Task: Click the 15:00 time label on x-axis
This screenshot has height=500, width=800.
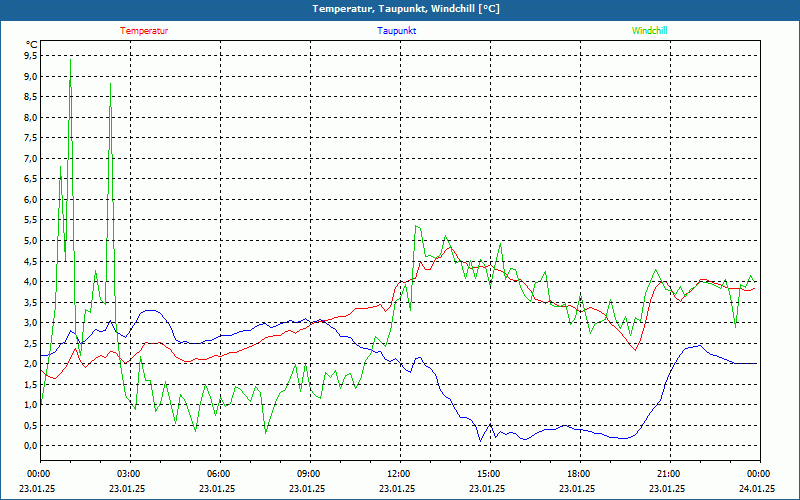Action: point(488,474)
